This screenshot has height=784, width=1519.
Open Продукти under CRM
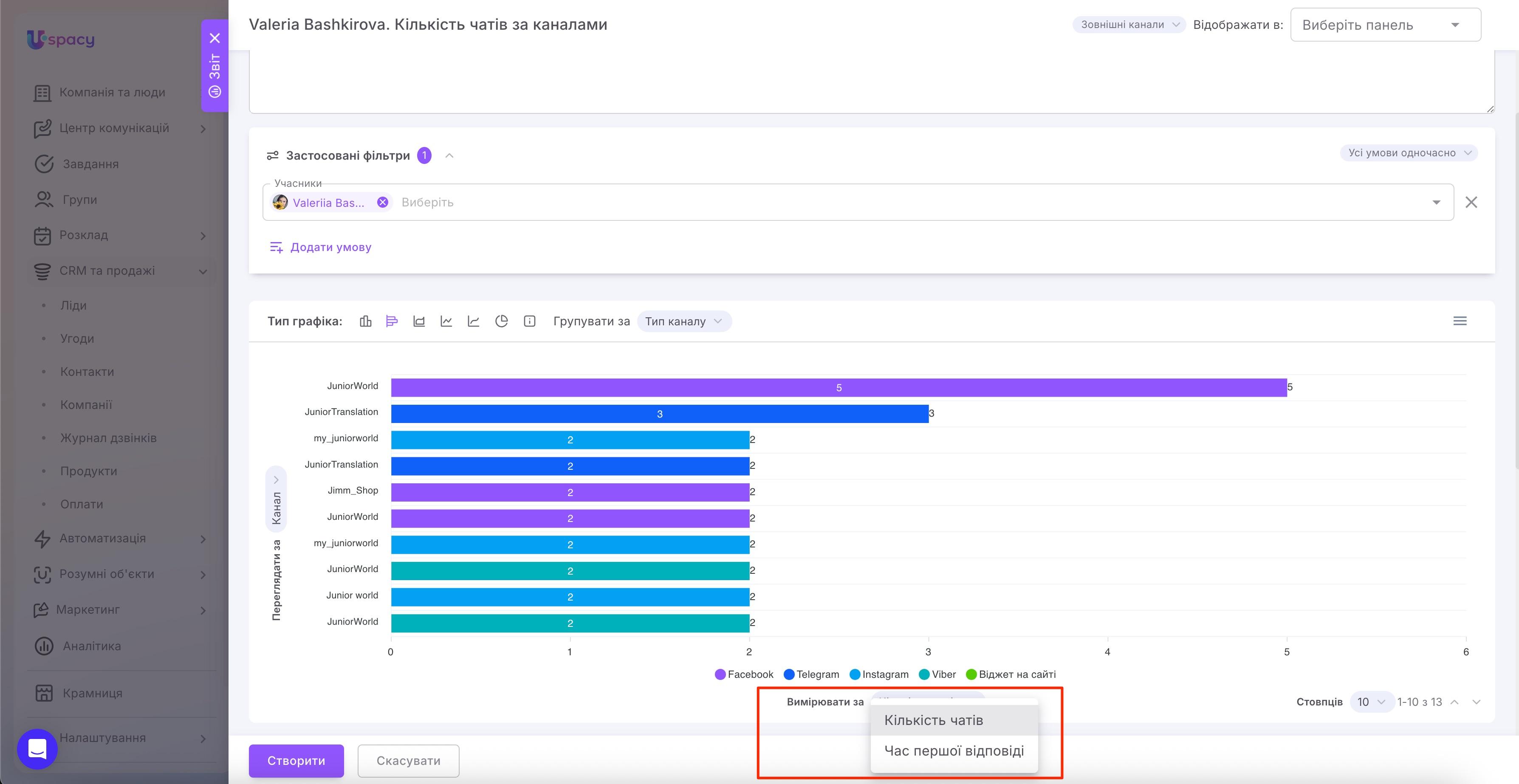pos(88,471)
